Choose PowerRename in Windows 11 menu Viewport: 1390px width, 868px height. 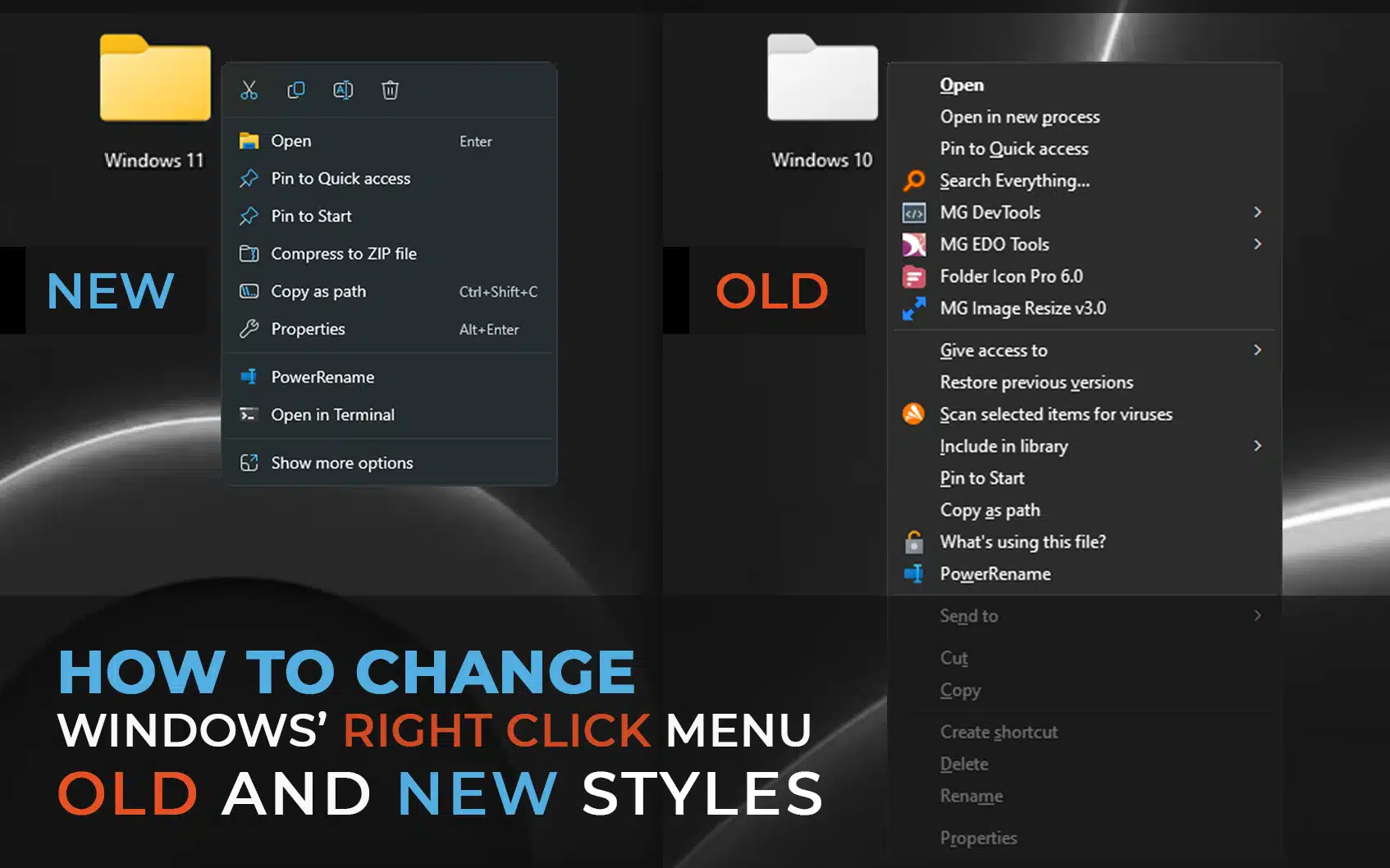390,377
